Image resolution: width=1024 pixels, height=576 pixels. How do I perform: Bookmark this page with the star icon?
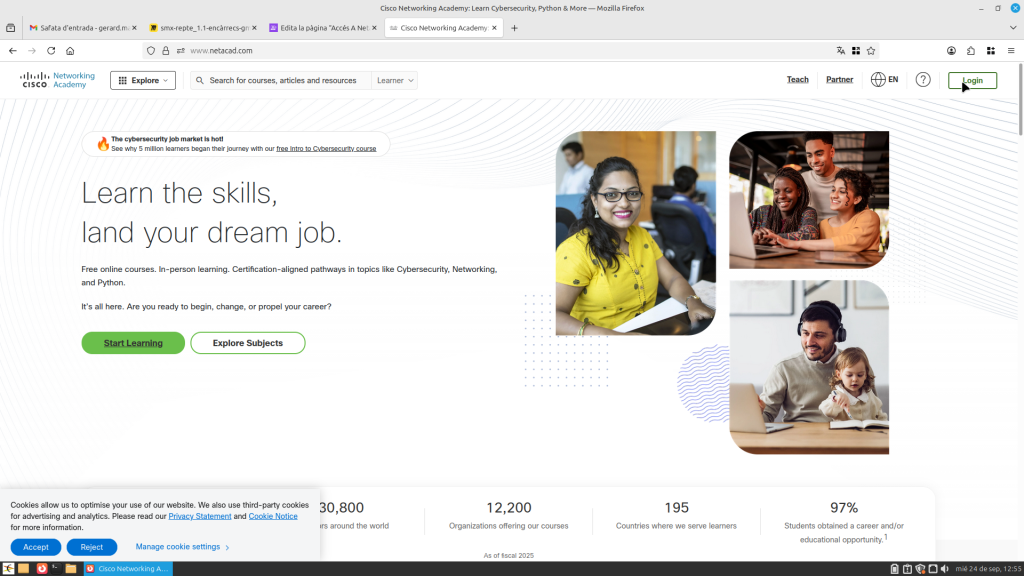point(871,50)
